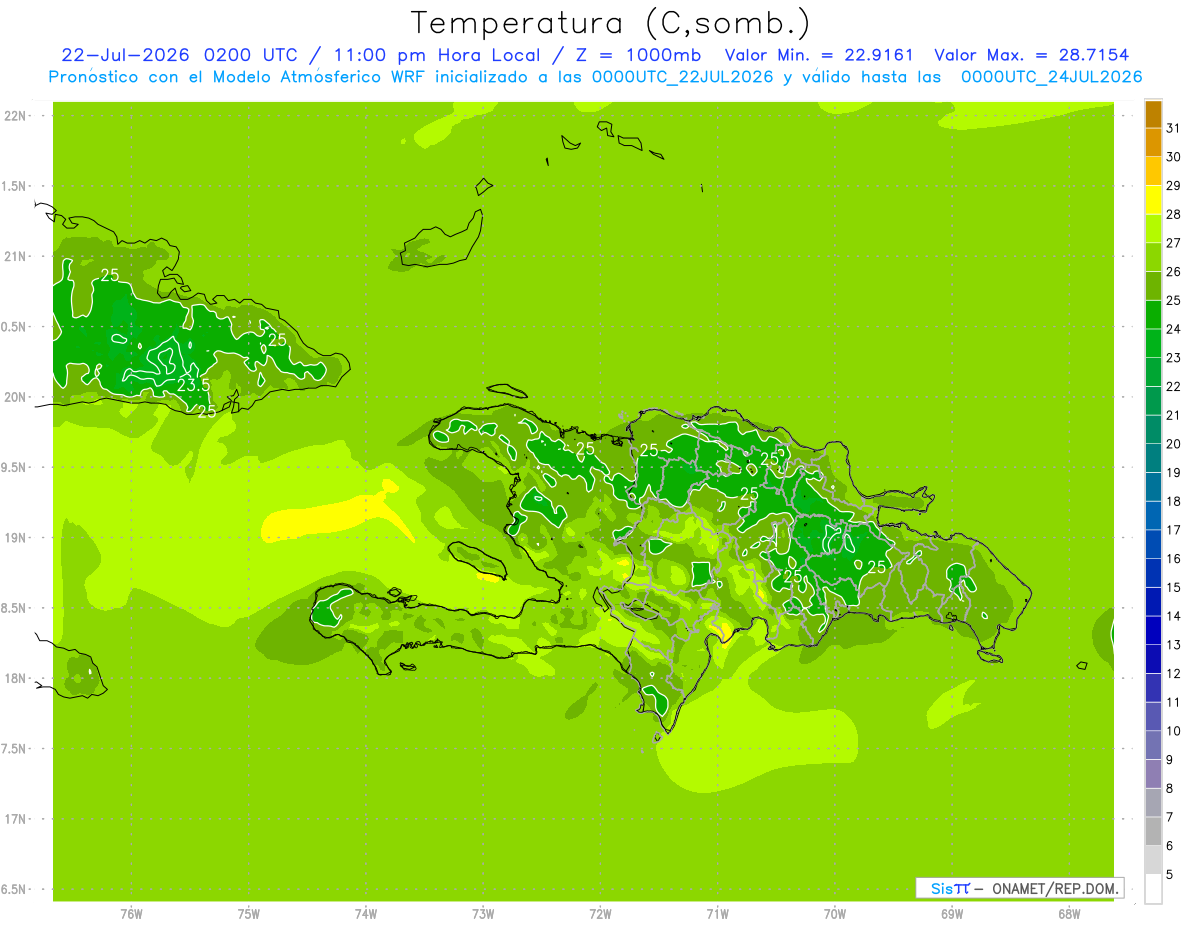The image size is (1200, 927).
Task: Pick the gray legend swatch between 6 and 7
Action: (x=1153, y=831)
